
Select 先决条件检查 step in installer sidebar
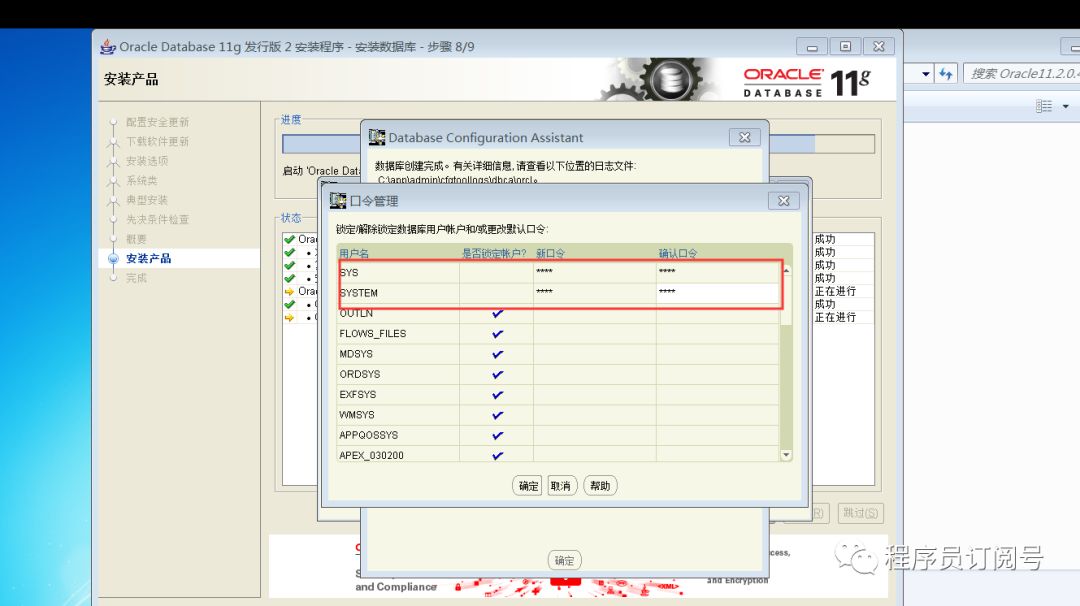click(x=157, y=219)
